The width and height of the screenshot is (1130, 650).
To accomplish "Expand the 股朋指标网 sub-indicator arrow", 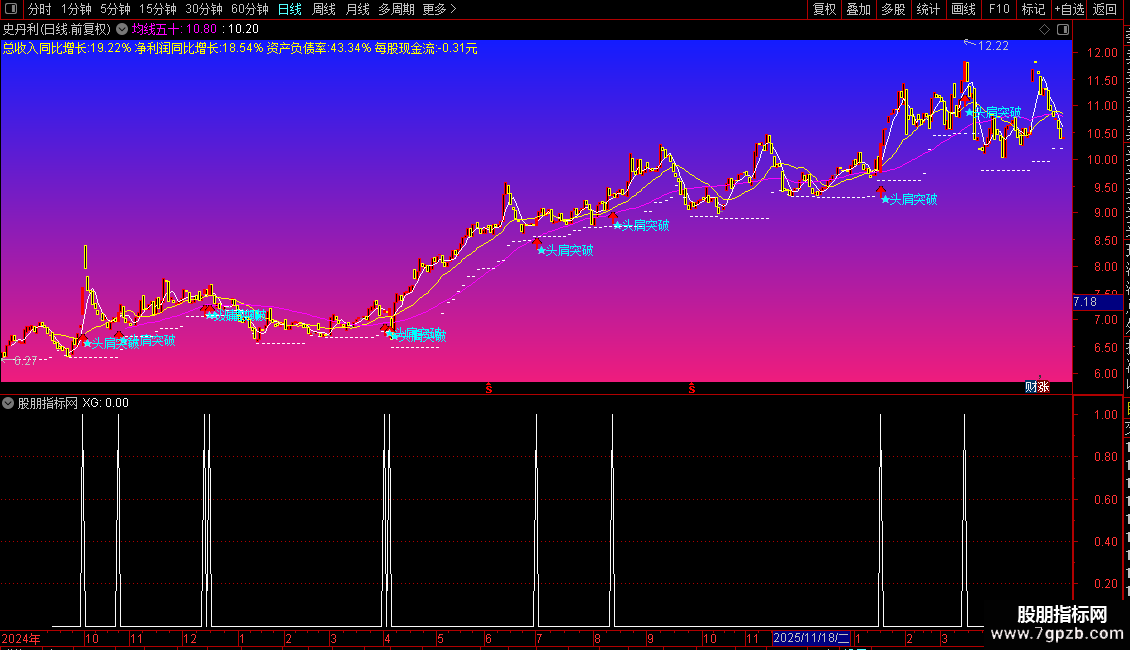I will [8, 403].
